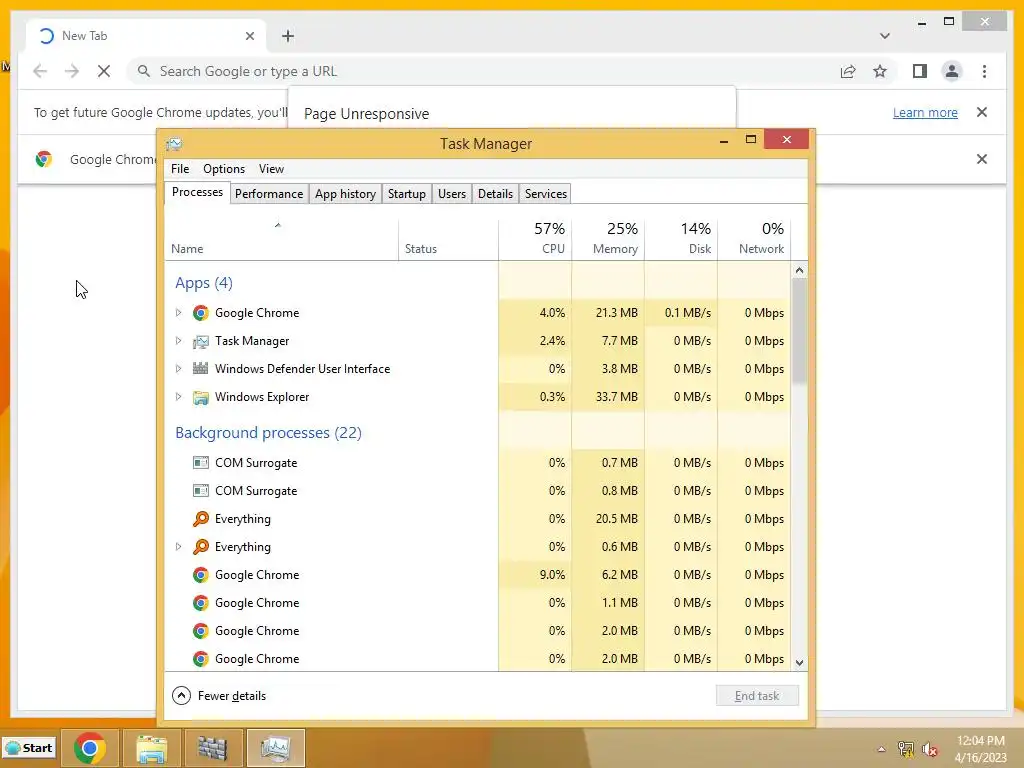Click the Chrome forward arrow button
The height and width of the screenshot is (768, 1024).
[72, 71]
